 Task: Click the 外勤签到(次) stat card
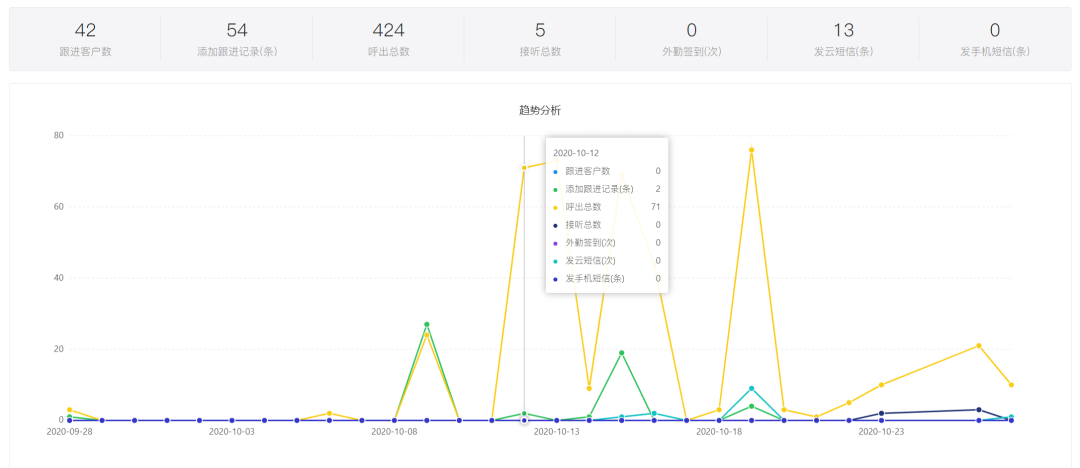click(x=692, y=39)
